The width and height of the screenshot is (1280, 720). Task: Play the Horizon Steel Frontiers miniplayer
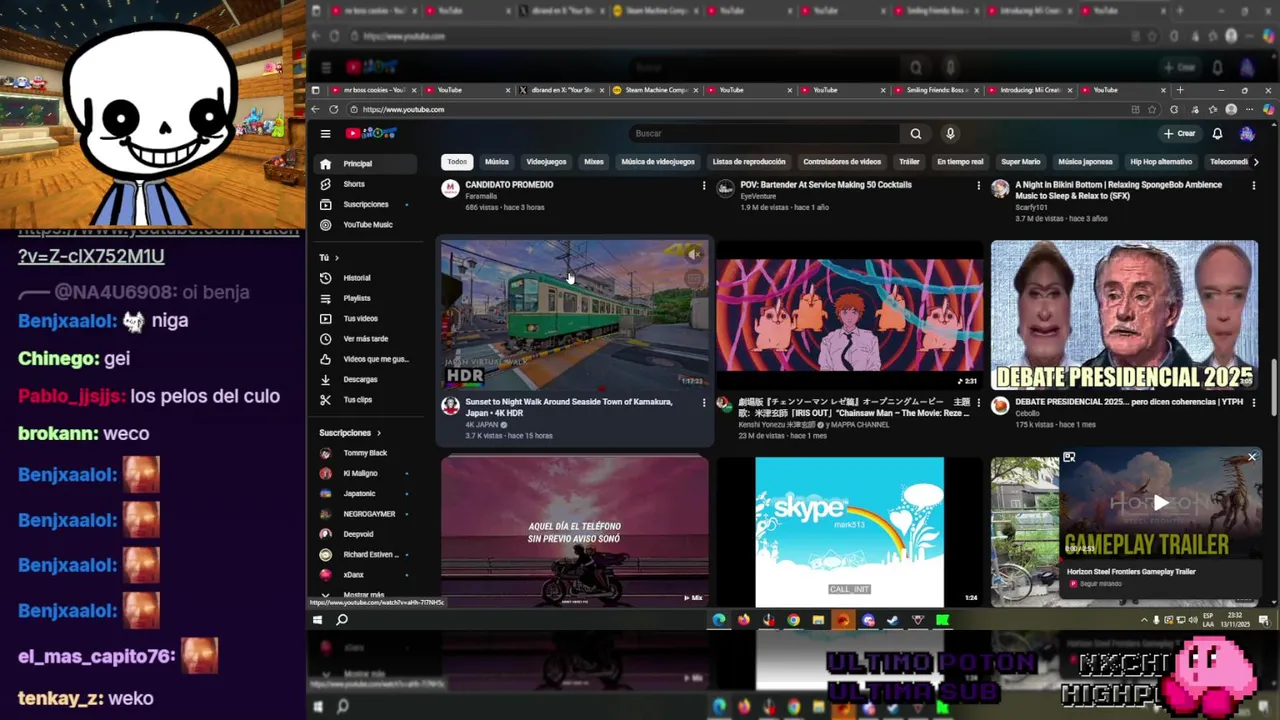tap(1160, 503)
